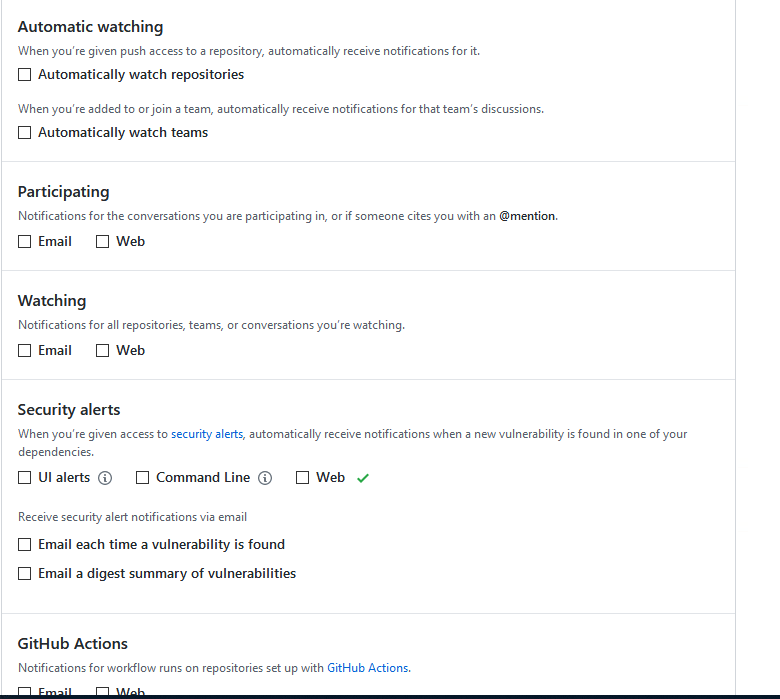Click the GitHub Actions section heading
This screenshot has width=780, height=699.
73,643
